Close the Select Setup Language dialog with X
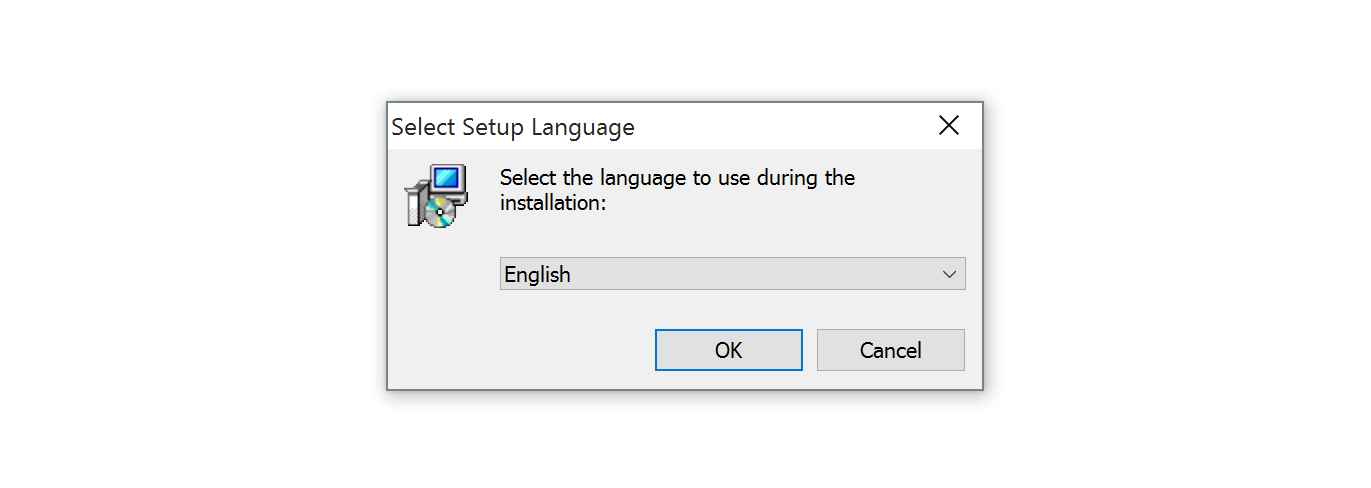 [948, 126]
